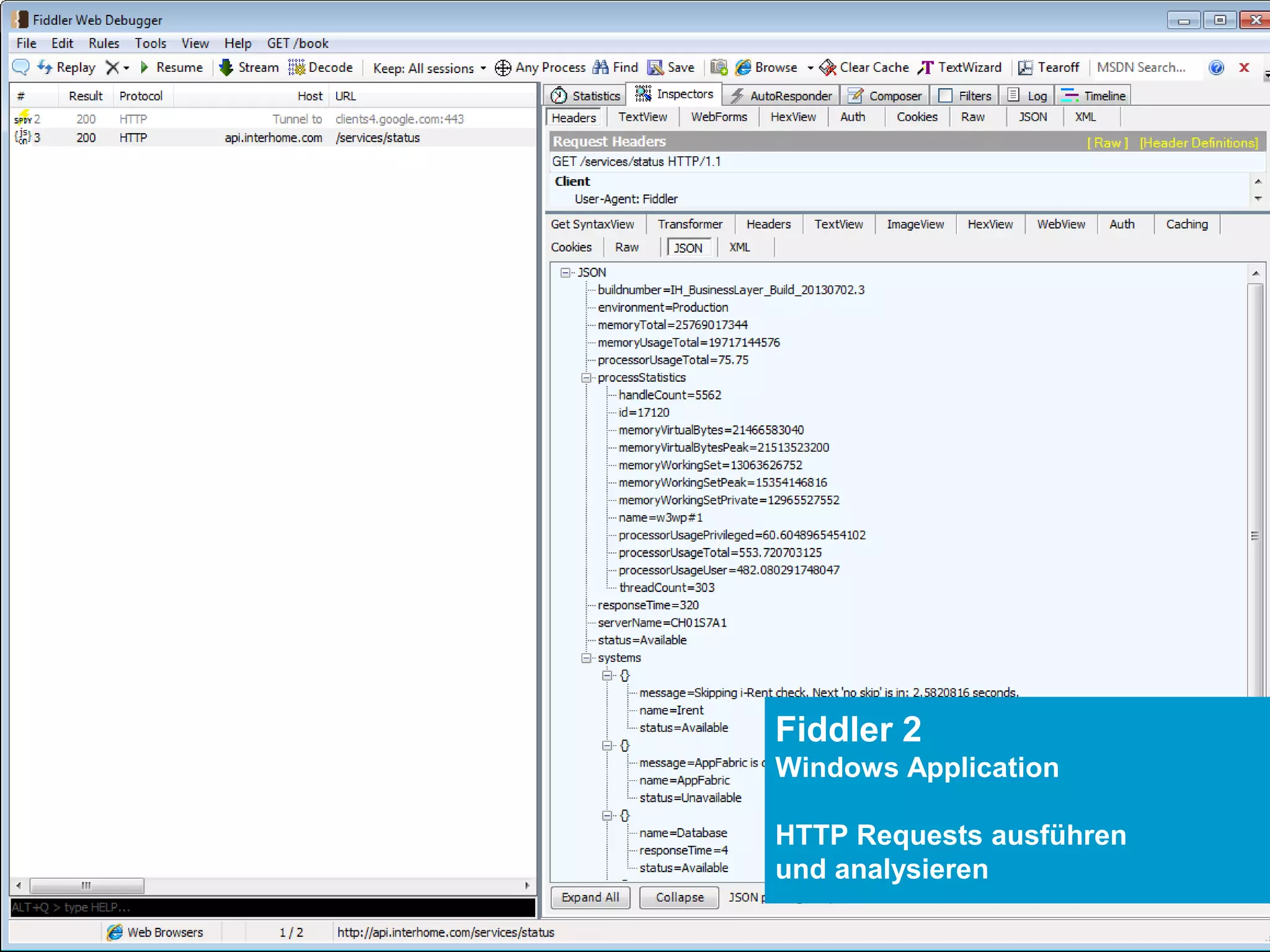1270x952 pixels.
Task: Click the Expand All button
Action: click(x=590, y=897)
